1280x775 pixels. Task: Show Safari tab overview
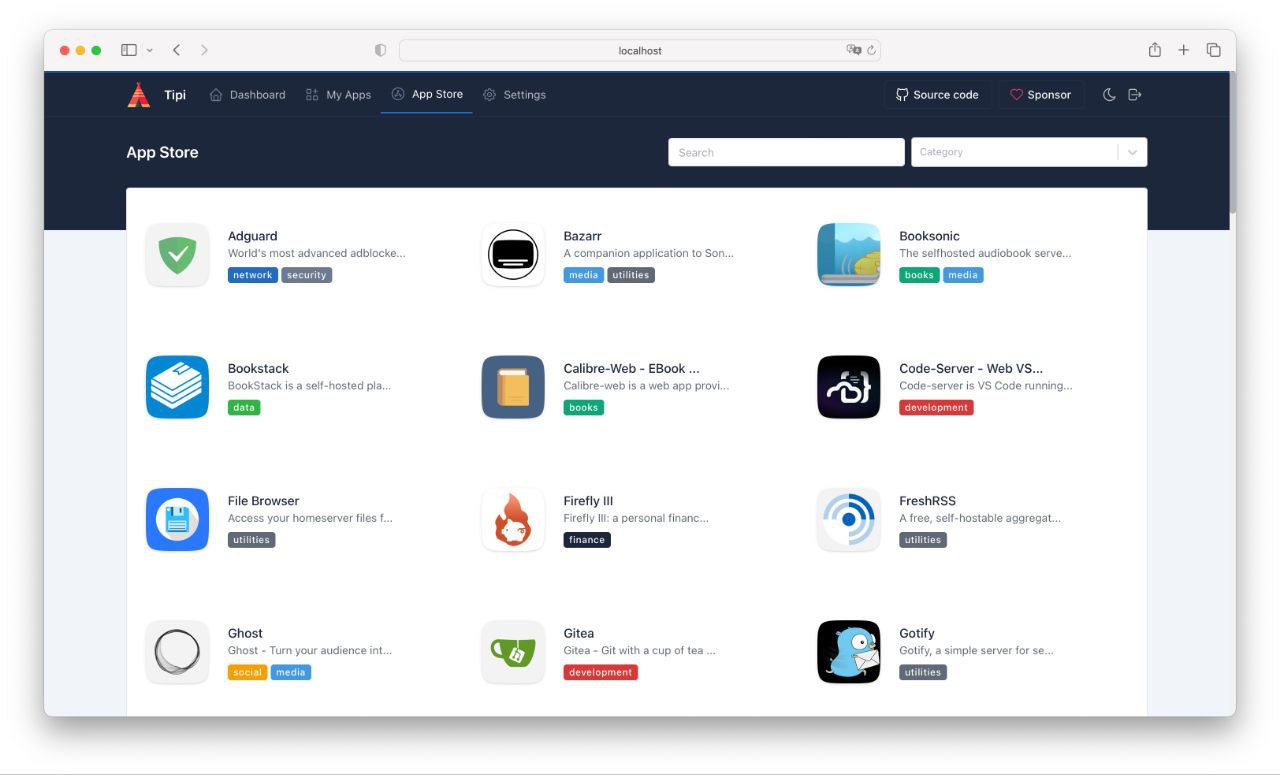pos(1213,50)
